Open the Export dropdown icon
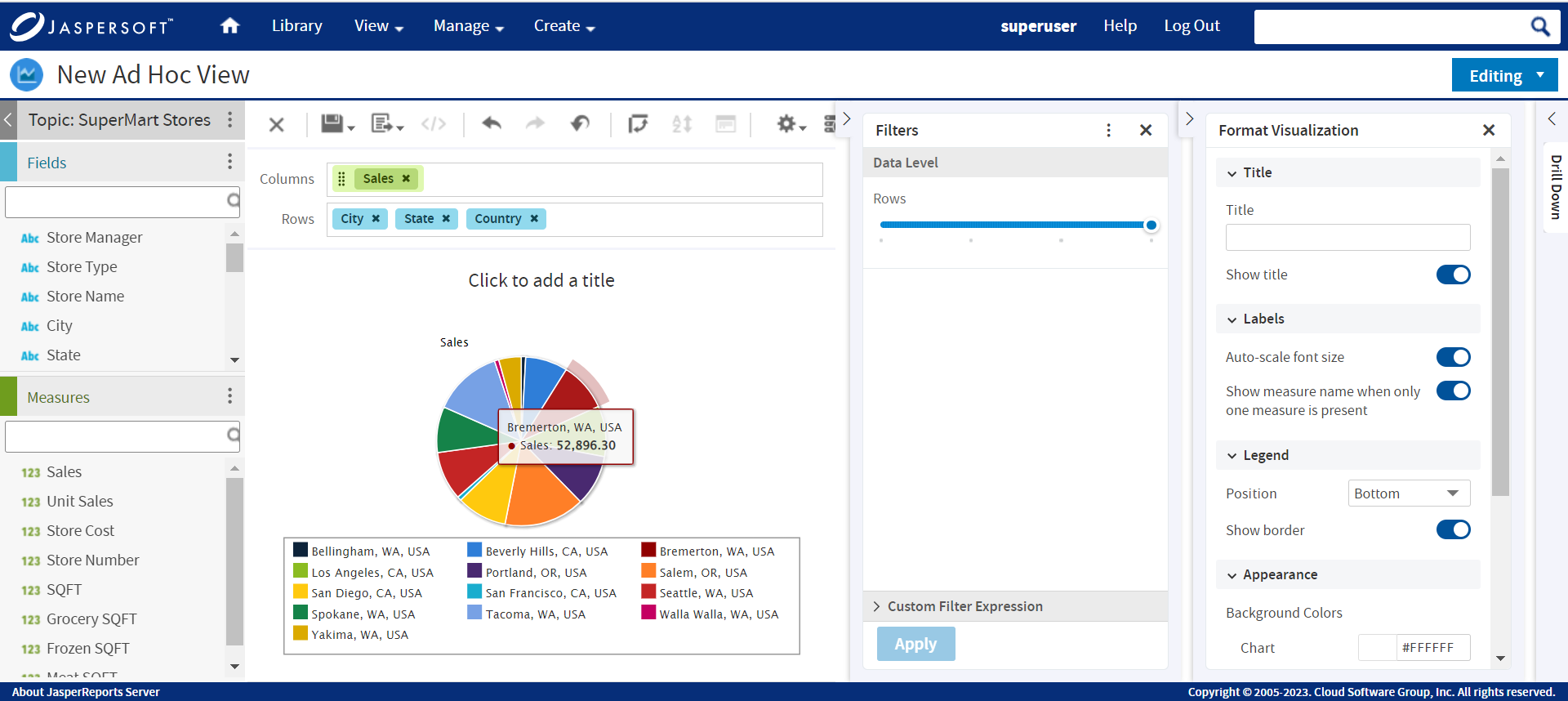Viewport: 1568px width, 701px height. pos(387,123)
